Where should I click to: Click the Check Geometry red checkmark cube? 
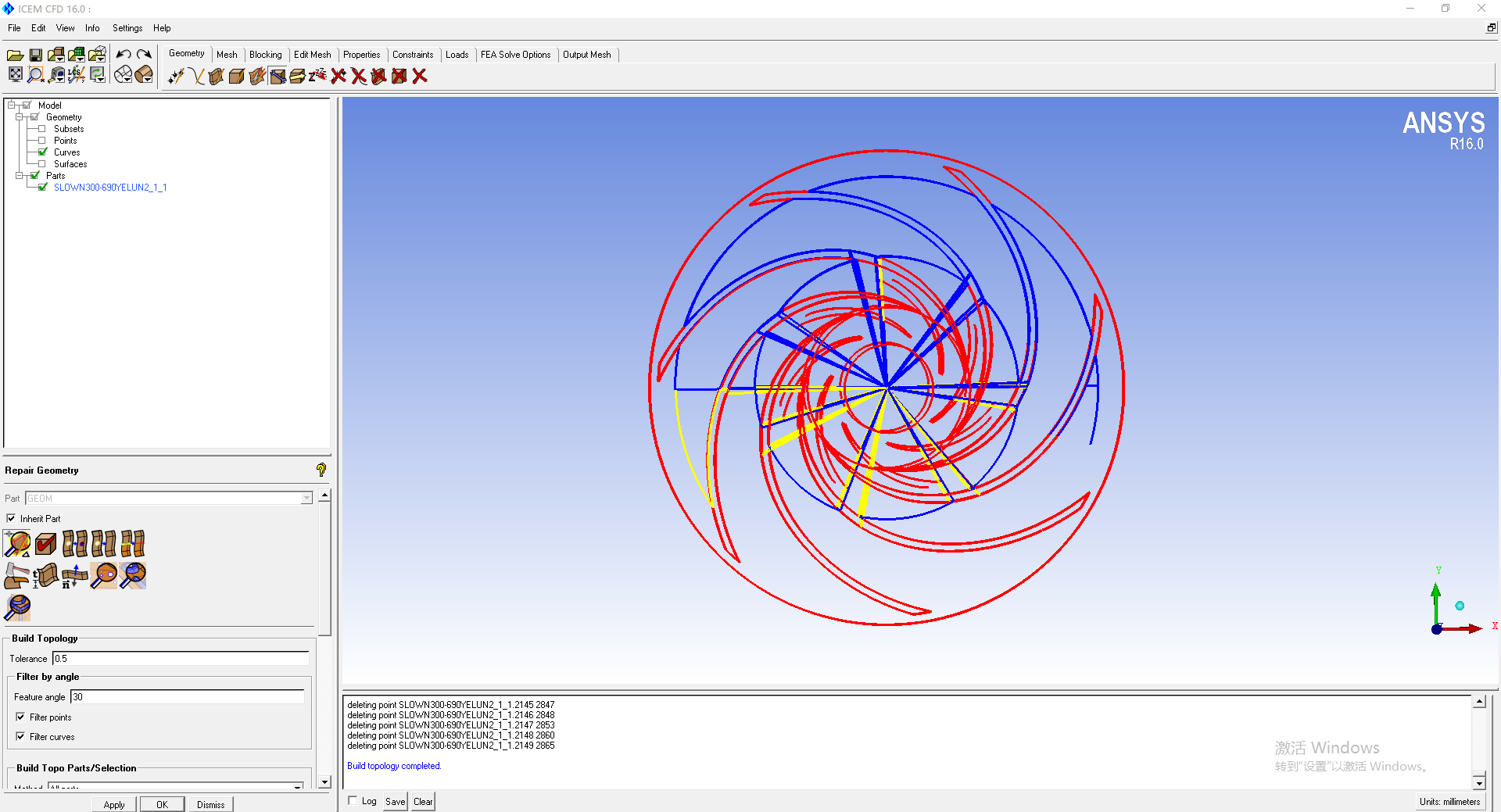46,543
